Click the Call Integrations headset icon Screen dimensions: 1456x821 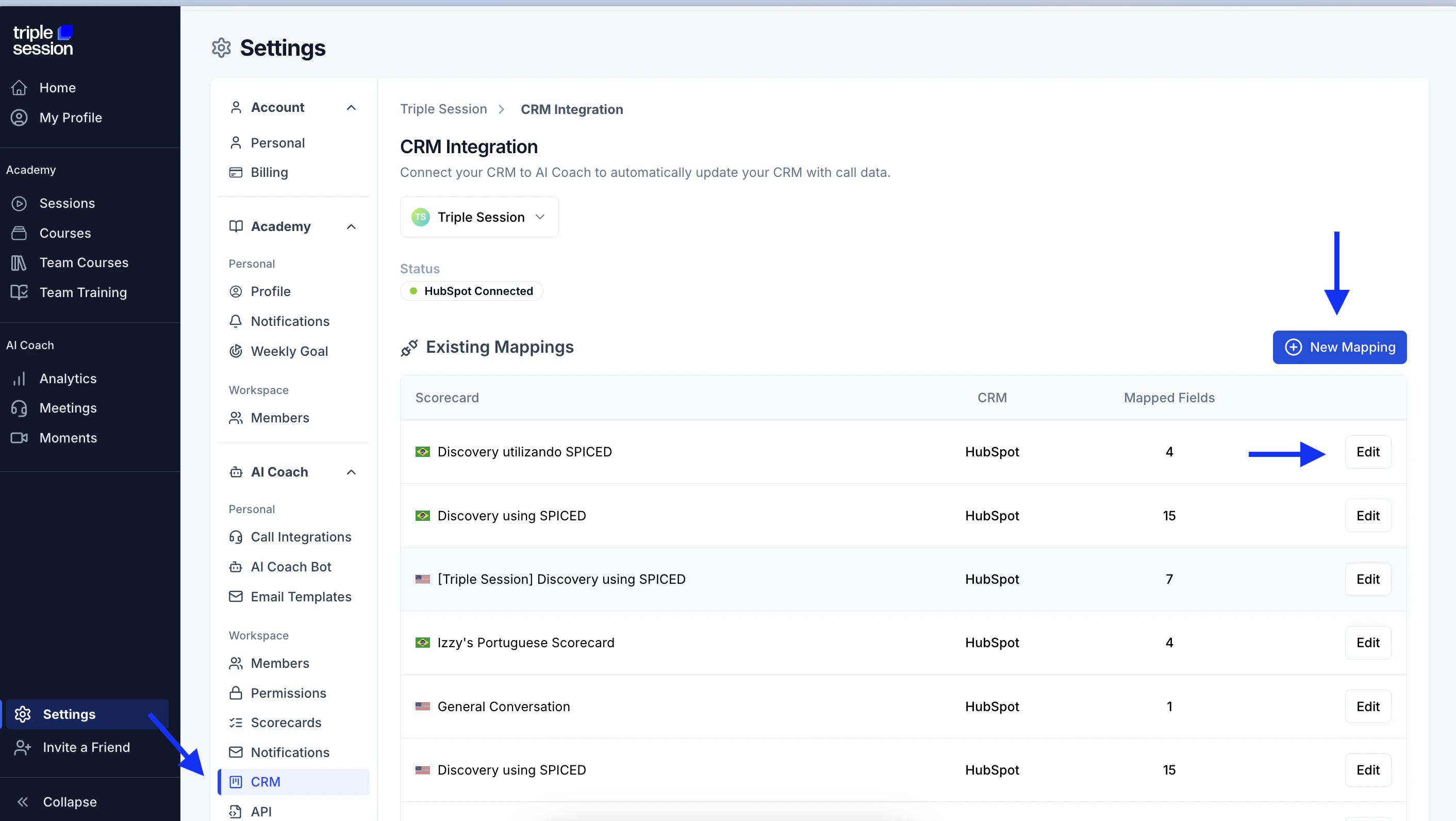[x=236, y=537]
